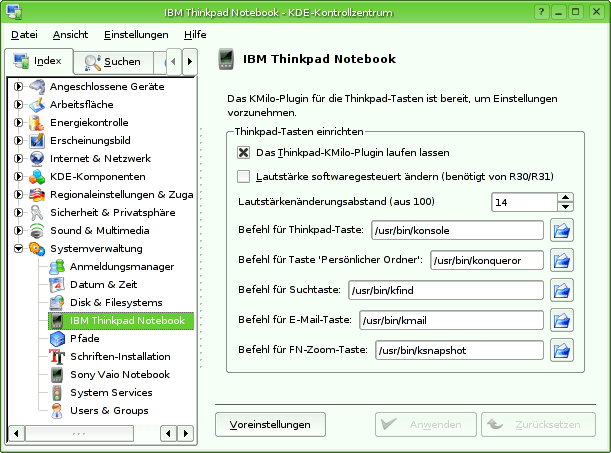This screenshot has height=453, width=611.
Task: Click the /usr/bin/konsole command field
Action: pos(457,230)
